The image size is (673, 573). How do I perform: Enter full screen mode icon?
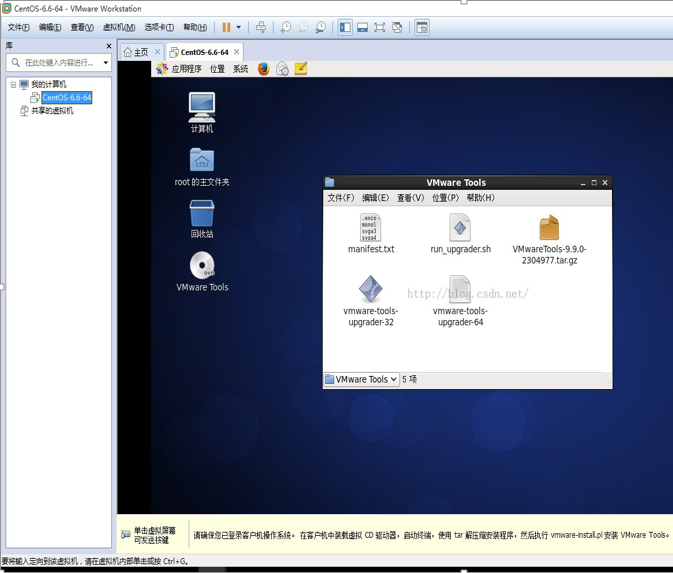pos(380,27)
